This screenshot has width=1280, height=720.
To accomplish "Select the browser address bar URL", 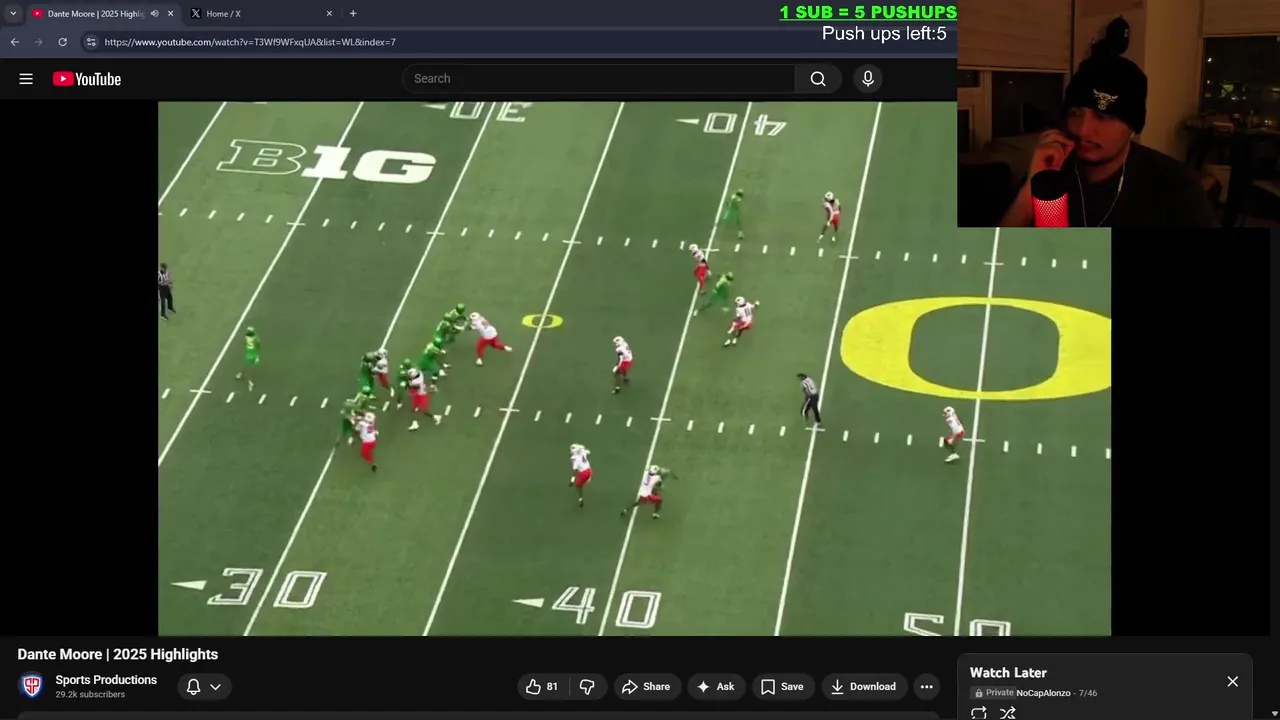I will pos(250,42).
